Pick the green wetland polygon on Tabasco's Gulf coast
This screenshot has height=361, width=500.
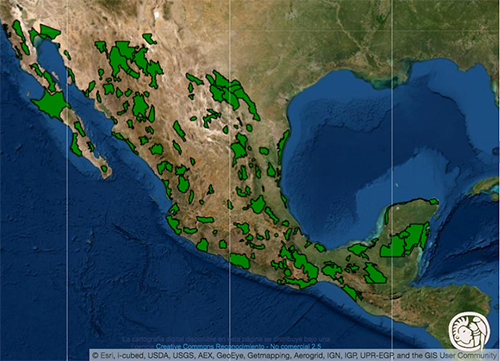pos(359,250)
